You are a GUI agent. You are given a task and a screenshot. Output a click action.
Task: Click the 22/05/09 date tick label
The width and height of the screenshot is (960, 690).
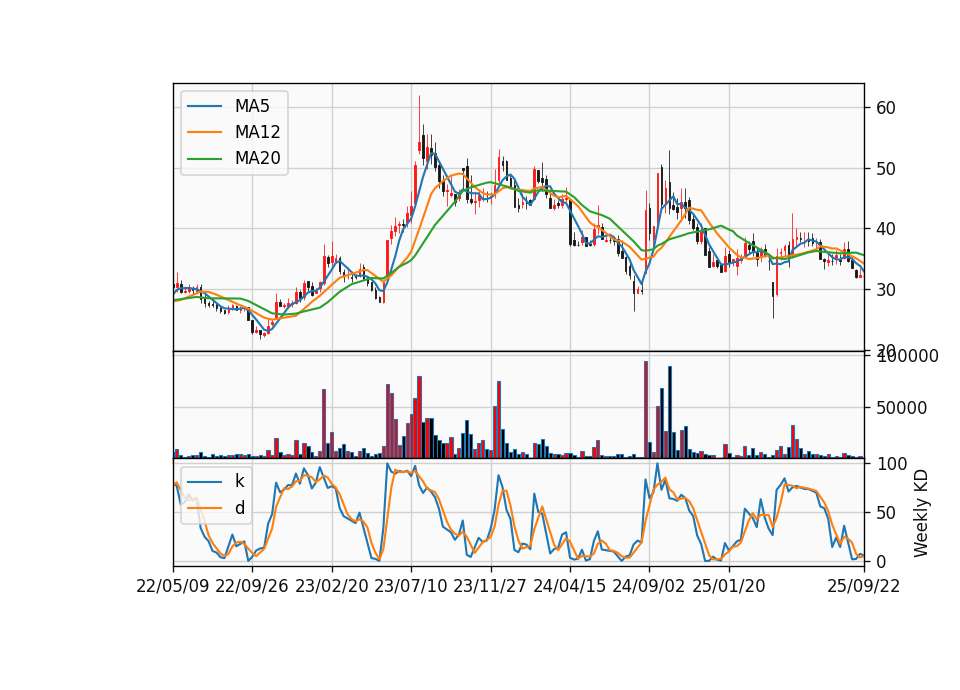coord(173,586)
